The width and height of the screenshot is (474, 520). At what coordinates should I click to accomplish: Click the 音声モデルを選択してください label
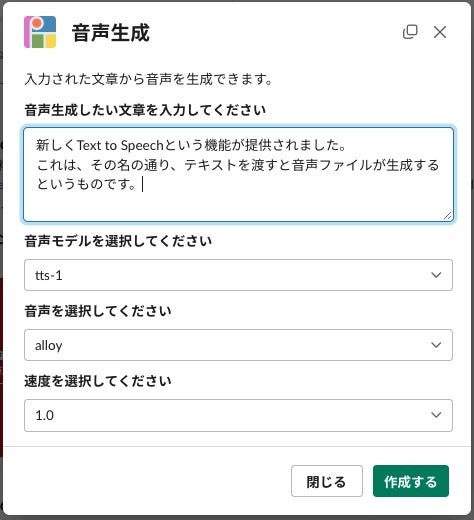click(118, 241)
